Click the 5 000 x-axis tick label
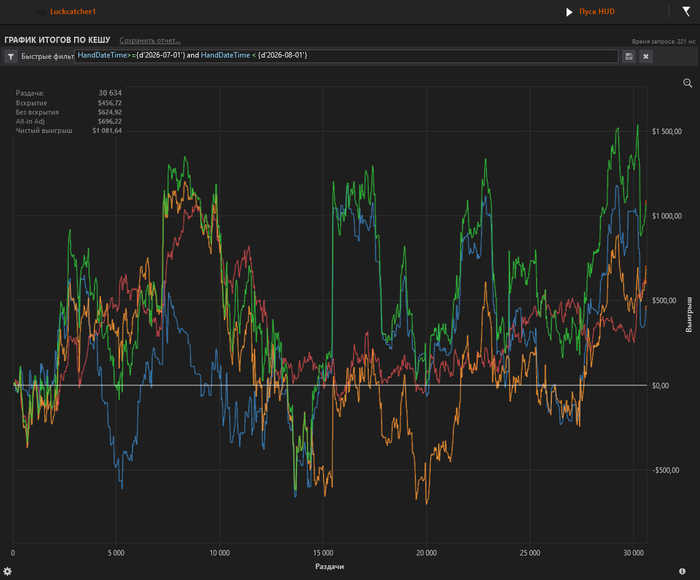The image size is (700, 580). (x=116, y=553)
